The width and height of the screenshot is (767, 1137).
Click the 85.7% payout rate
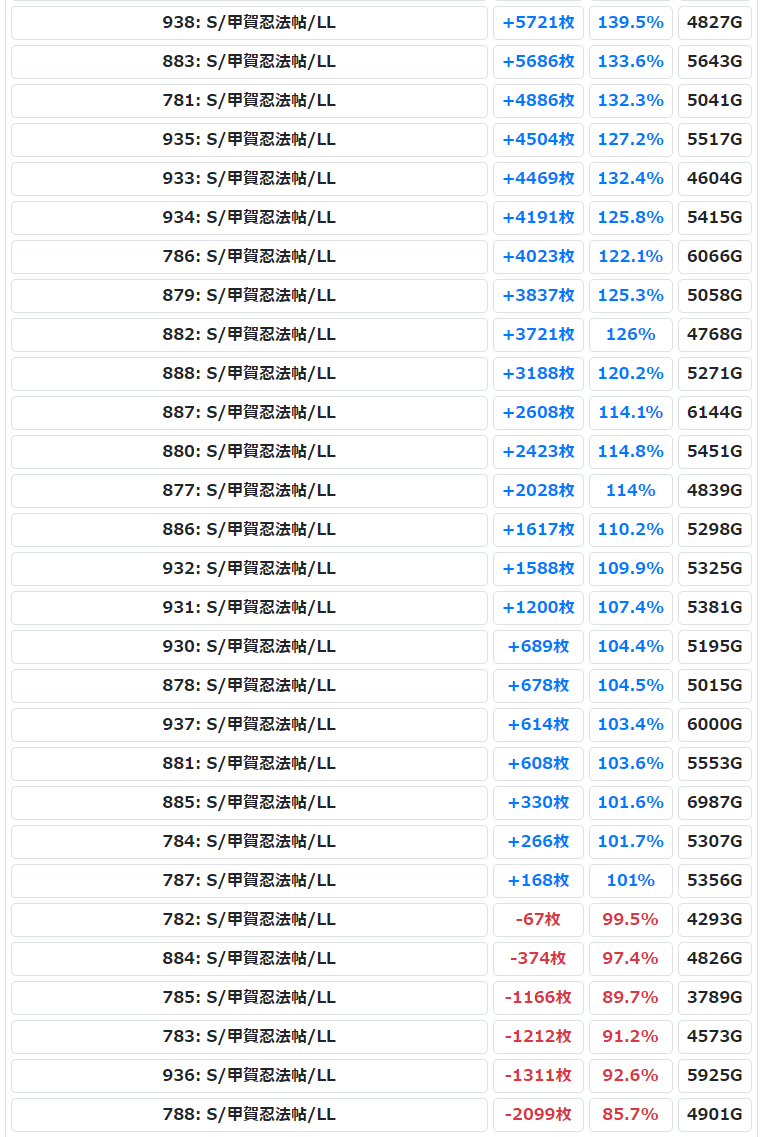631,1115
